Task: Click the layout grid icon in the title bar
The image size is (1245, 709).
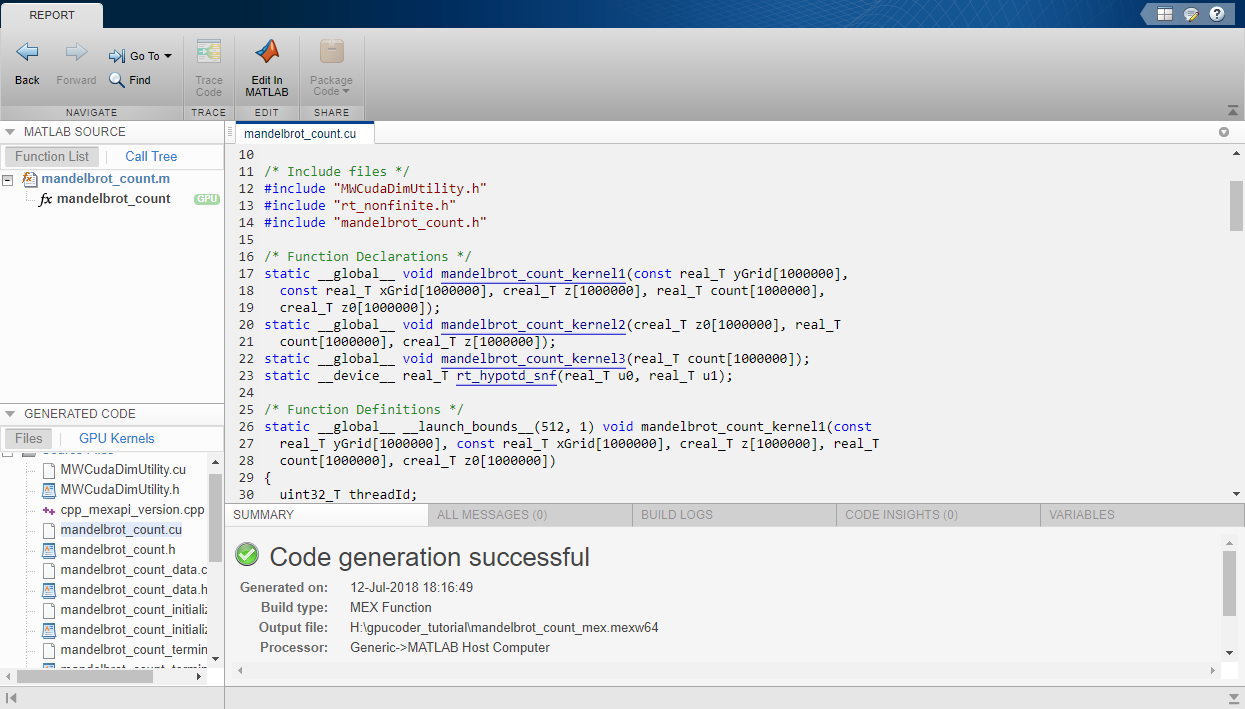Action: [1163, 13]
